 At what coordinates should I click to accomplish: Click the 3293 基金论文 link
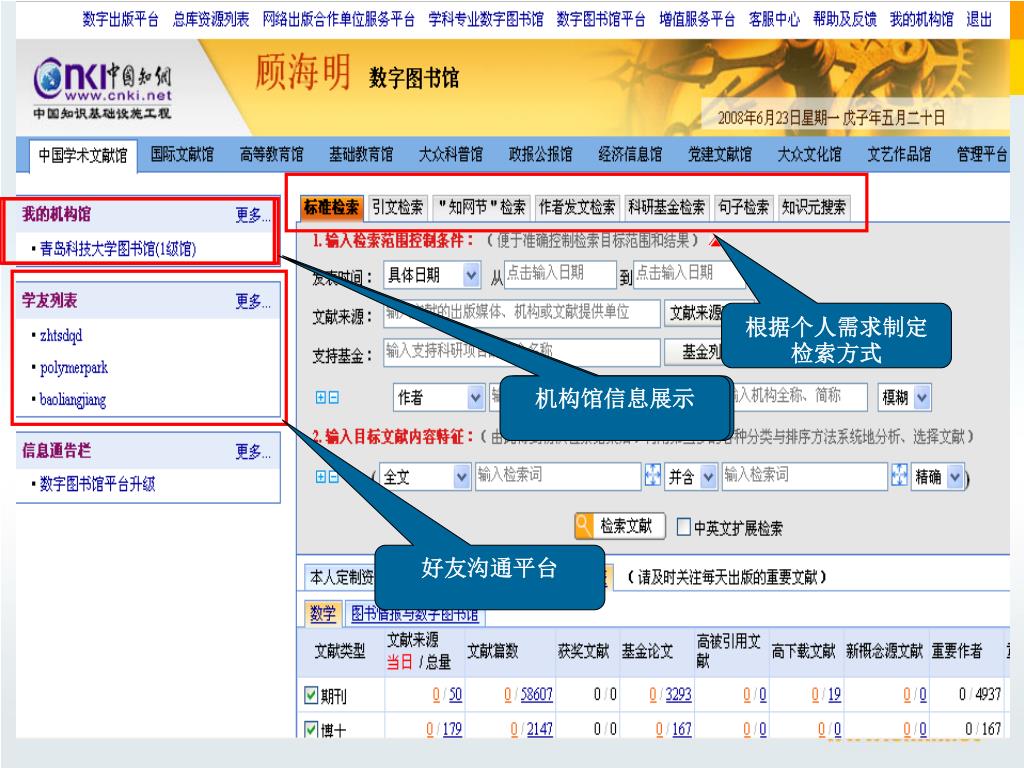[678, 694]
